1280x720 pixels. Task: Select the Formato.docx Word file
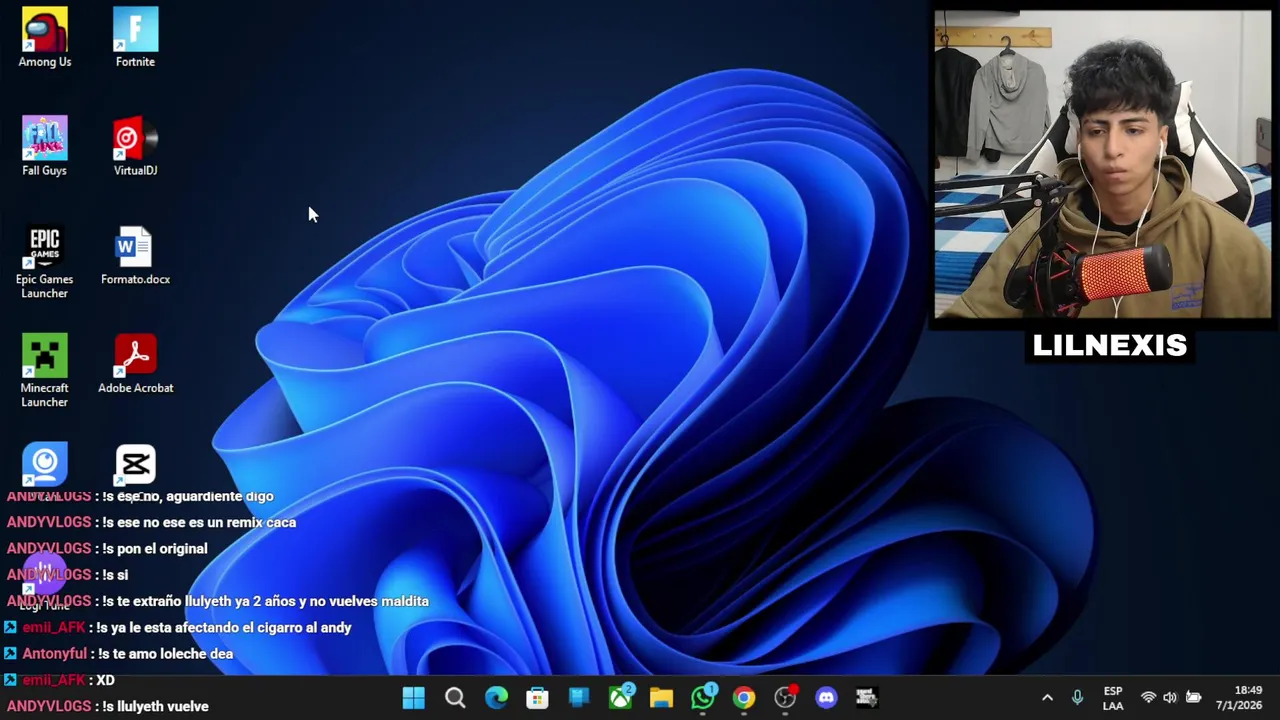click(135, 256)
